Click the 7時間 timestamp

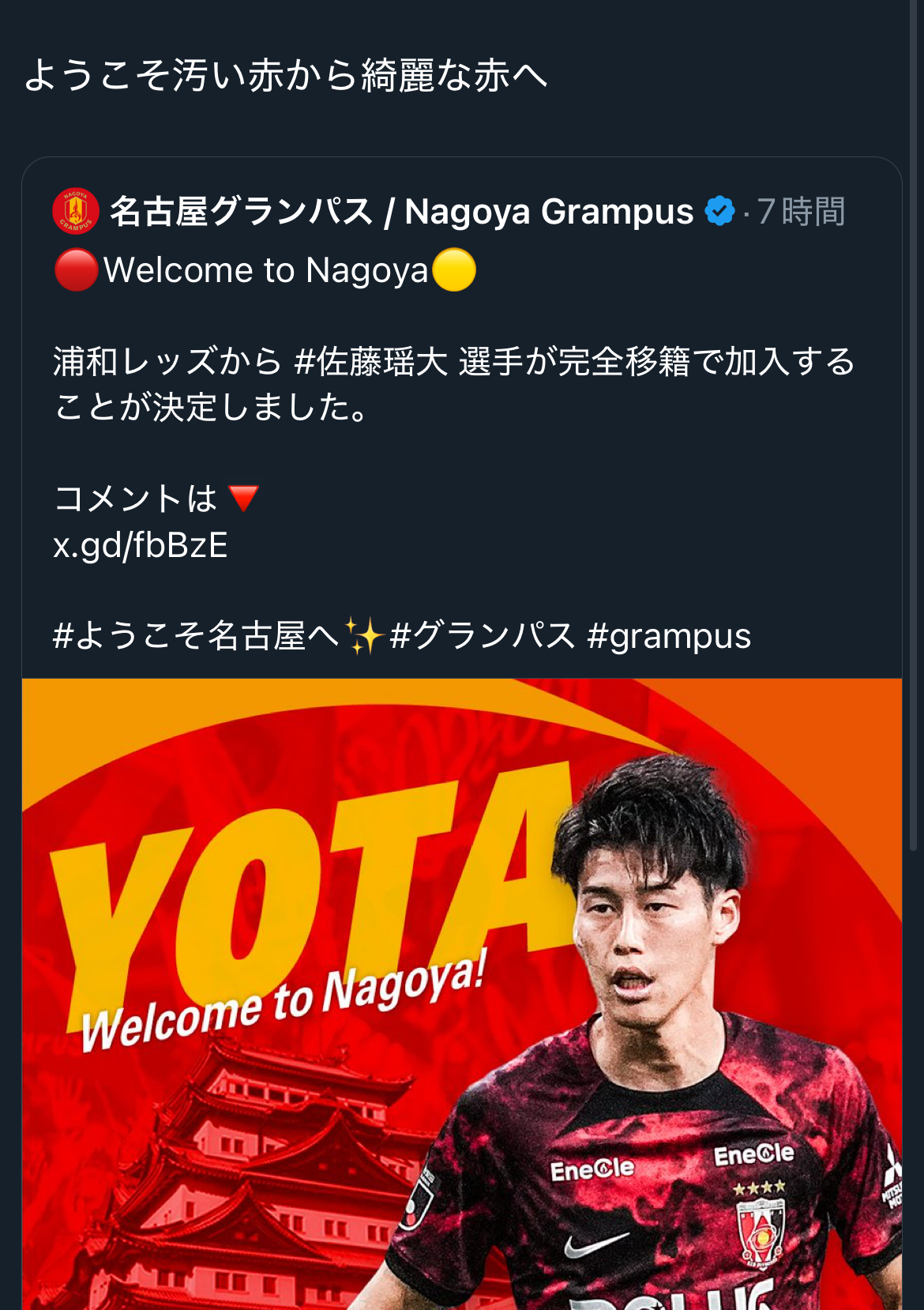pyautogui.click(x=801, y=211)
